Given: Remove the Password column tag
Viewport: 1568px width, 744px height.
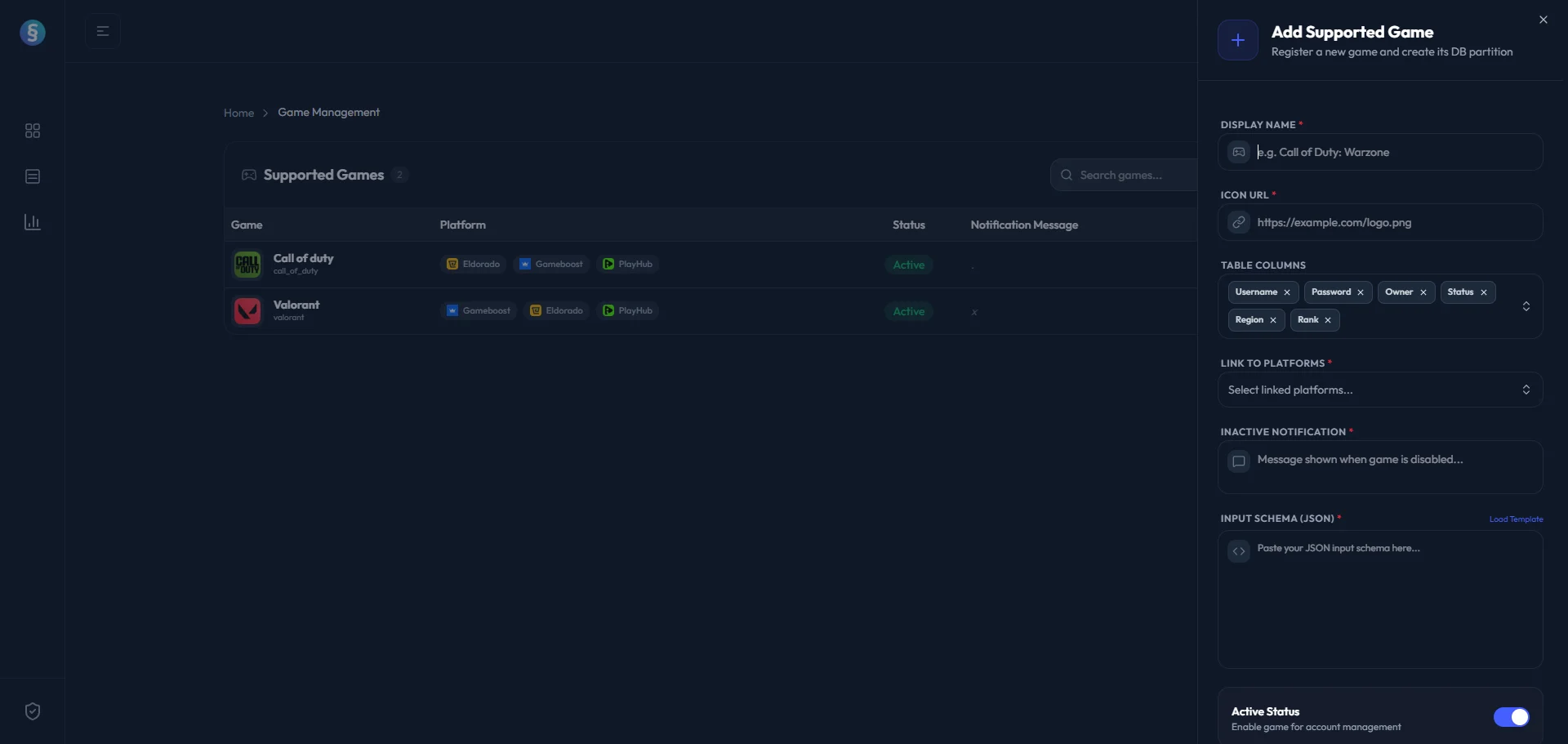Looking at the screenshot, I should coord(1361,292).
